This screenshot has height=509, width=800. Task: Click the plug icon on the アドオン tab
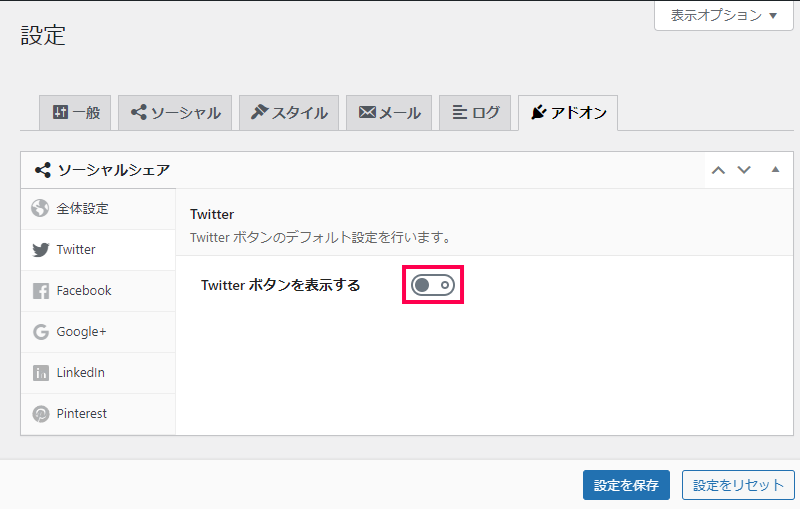click(x=539, y=112)
